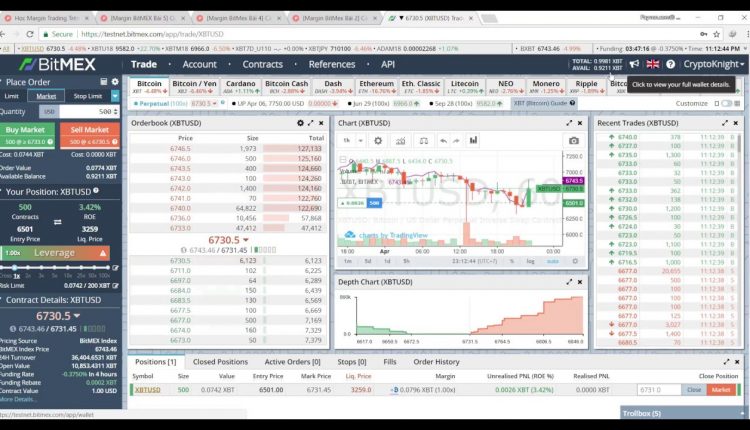The image size is (750, 430).
Task: Expand the Orderbook panel to fullscreen
Action: coord(311,123)
